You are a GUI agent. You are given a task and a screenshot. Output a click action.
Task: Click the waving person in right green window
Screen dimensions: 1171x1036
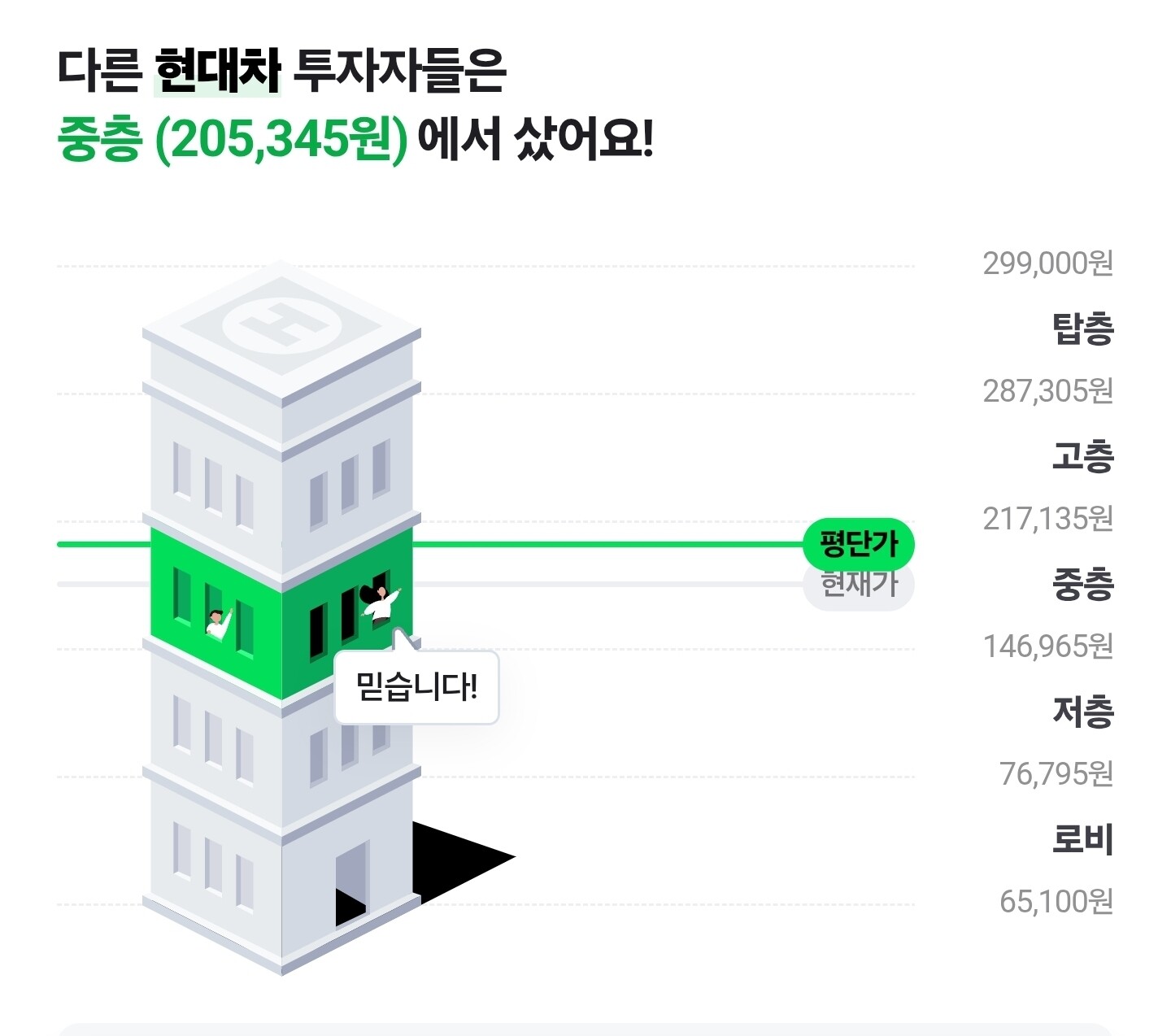[x=379, y=605]
